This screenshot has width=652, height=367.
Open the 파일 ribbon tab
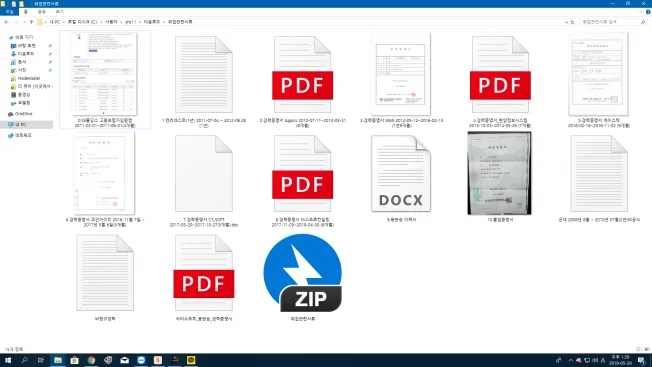coord(9,12)
